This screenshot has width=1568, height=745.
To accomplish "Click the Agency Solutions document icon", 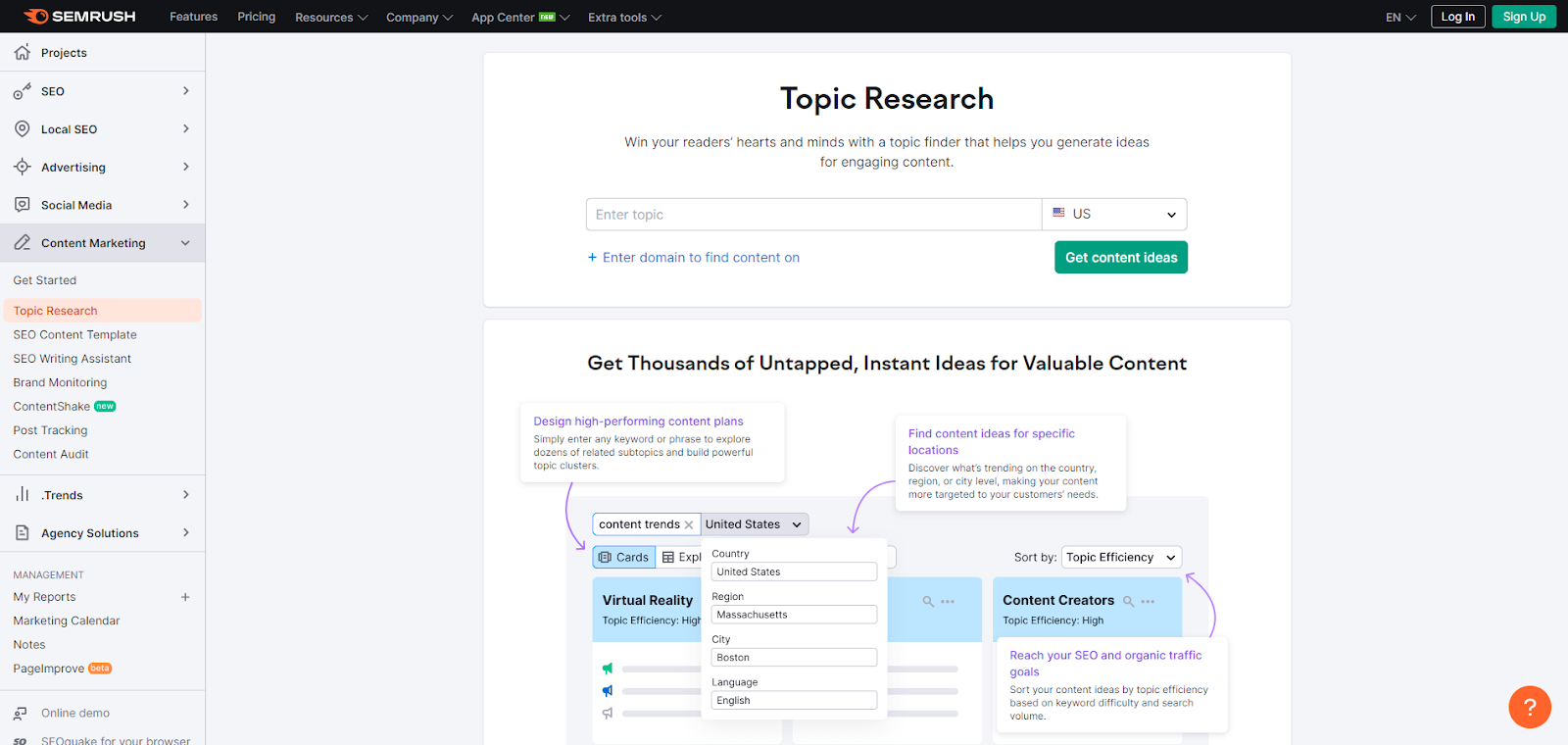I will pyautogui.click(x=23, y=532).
